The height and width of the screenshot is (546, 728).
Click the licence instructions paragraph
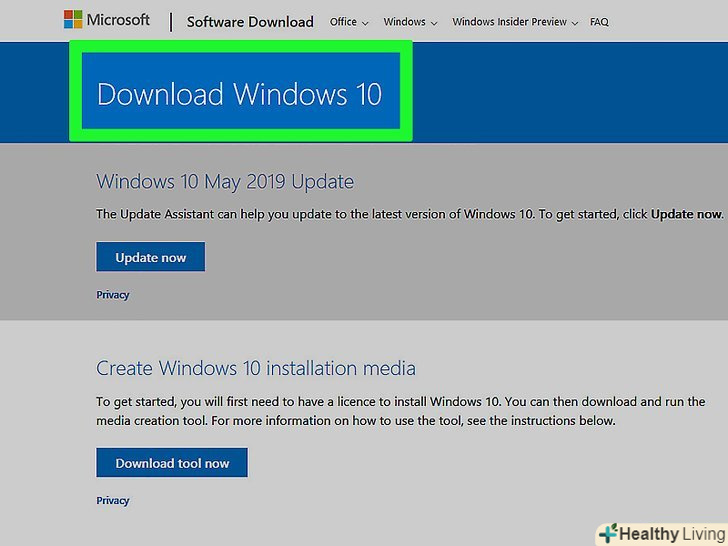pos(401,411)
